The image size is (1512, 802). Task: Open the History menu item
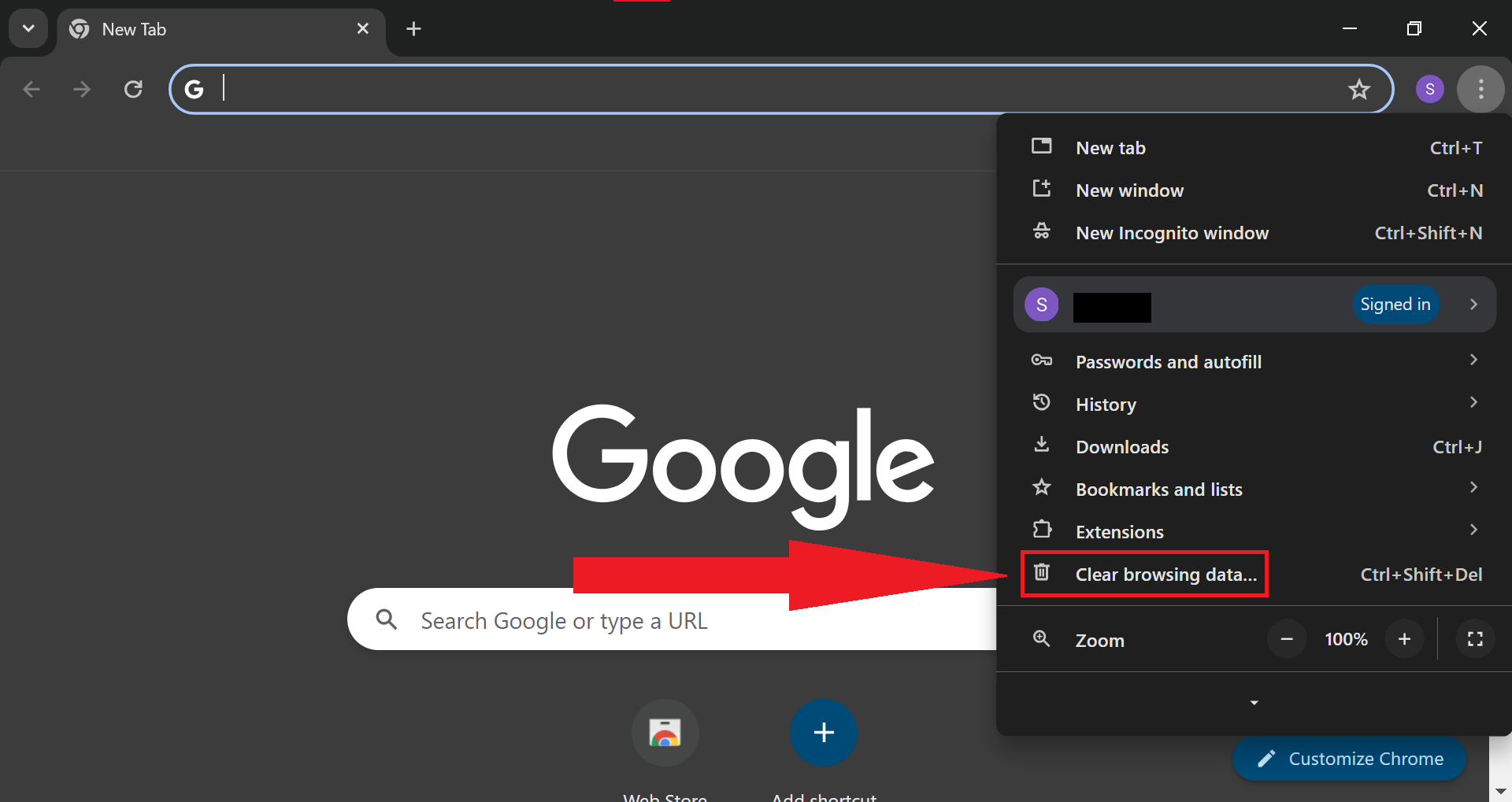click(1254, 405)
